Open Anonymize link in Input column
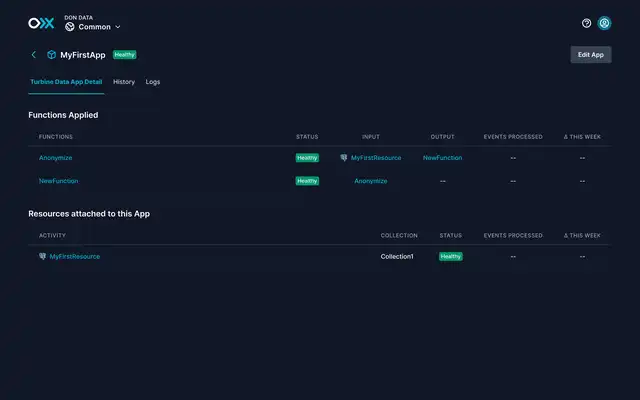Image resolution: width=640 pixels, height=400 pixels. click(371, 181)
